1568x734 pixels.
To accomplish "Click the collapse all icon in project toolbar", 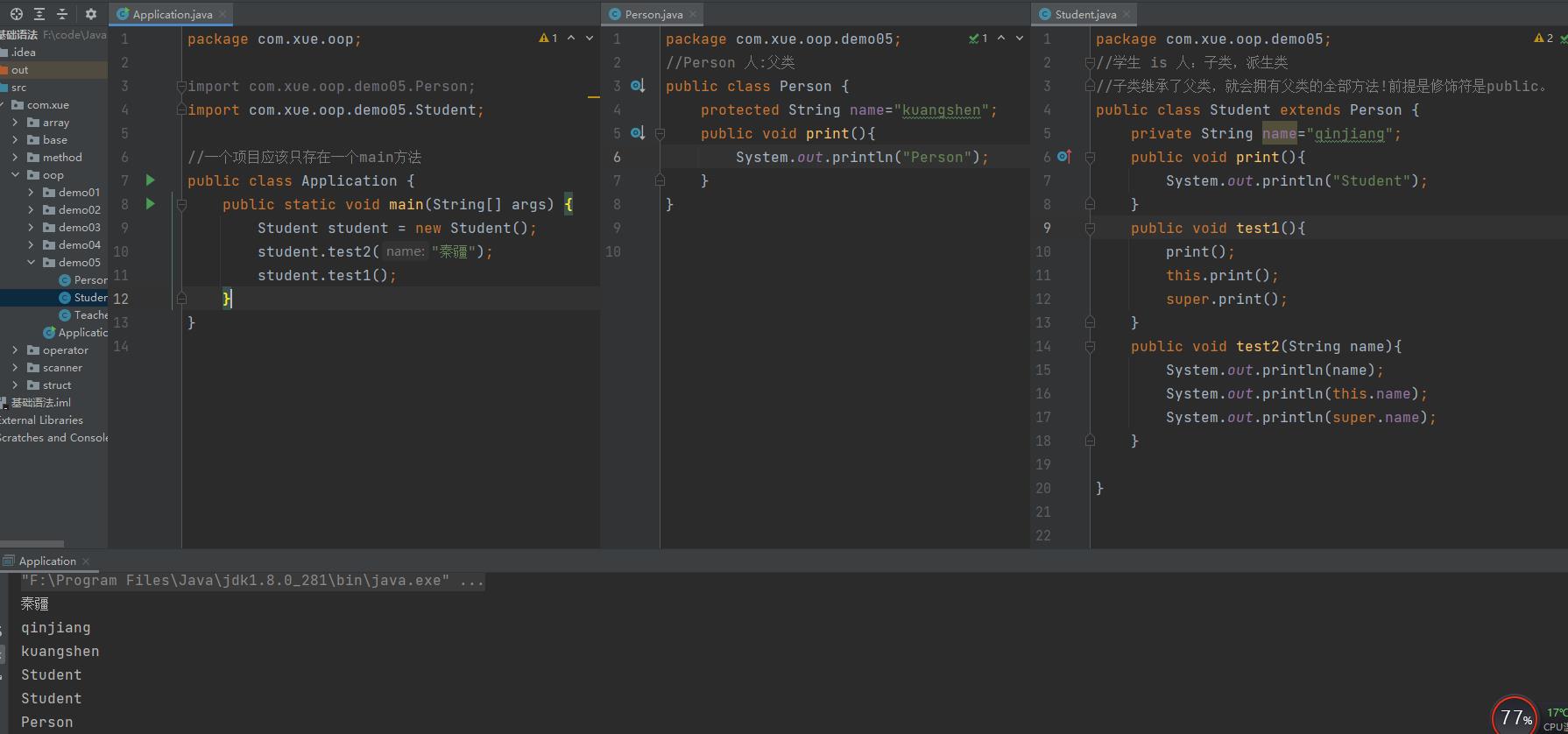I will point(62,14).
